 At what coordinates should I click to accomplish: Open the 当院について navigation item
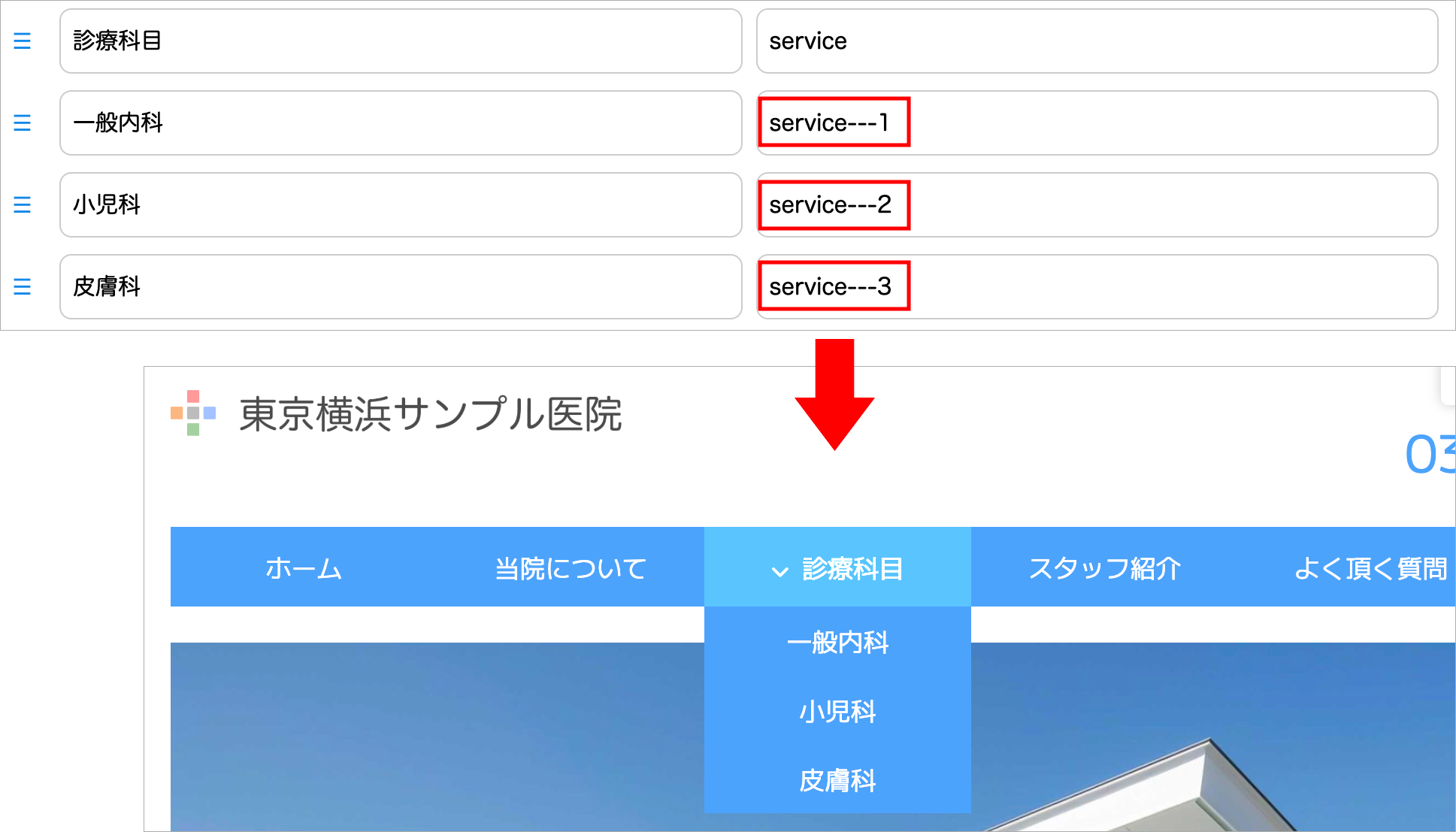coord(571,568)
